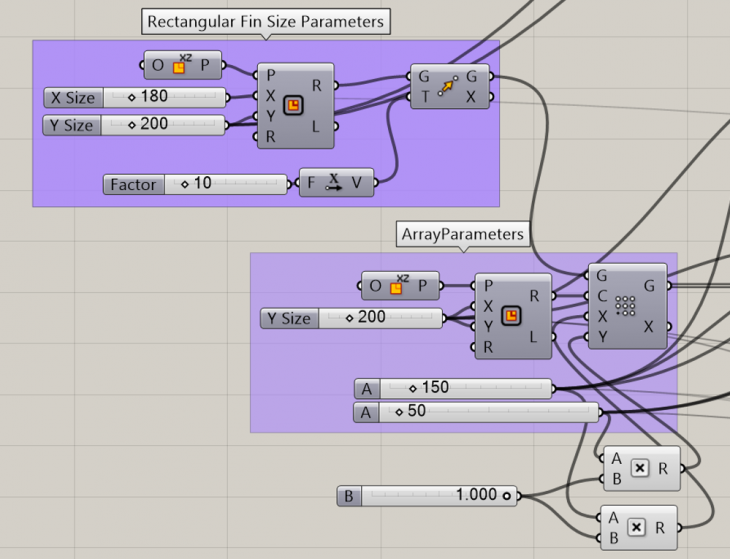Select the A slider with value 150
The width and height of the screenshot is (730, 559).
(x=480, y=388)
